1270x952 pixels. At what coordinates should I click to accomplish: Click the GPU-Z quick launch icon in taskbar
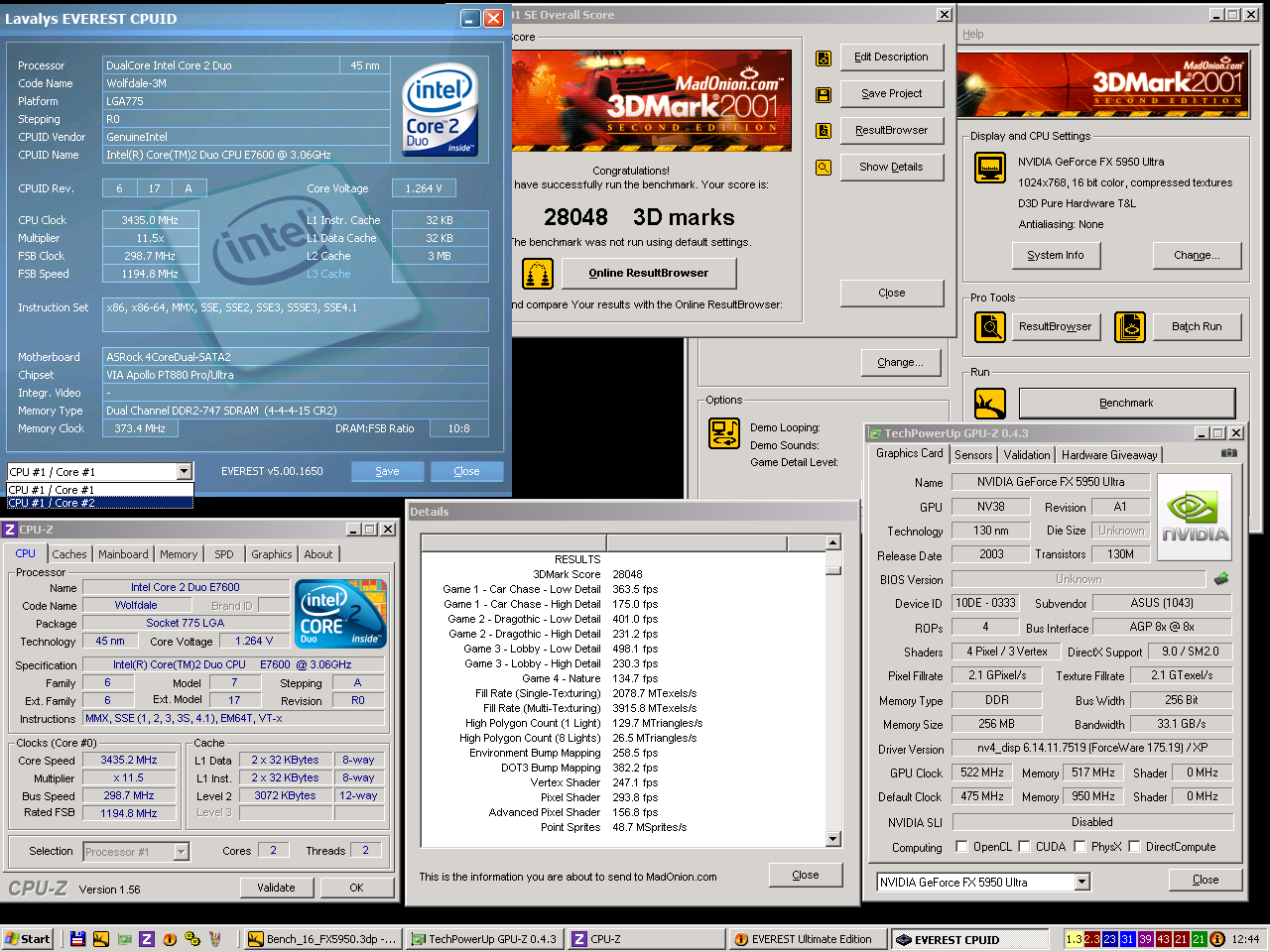click(x=124, y=938)
